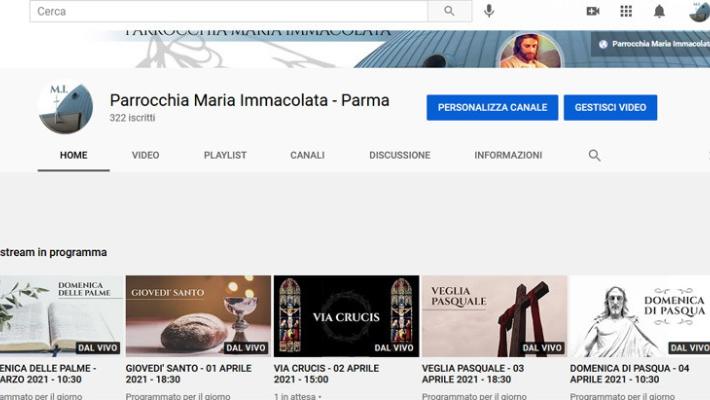Viewport: 710px width, 400px height.
Task: Open the Veglia Pasquale video thumbnail
Action: tap(494, 316)
